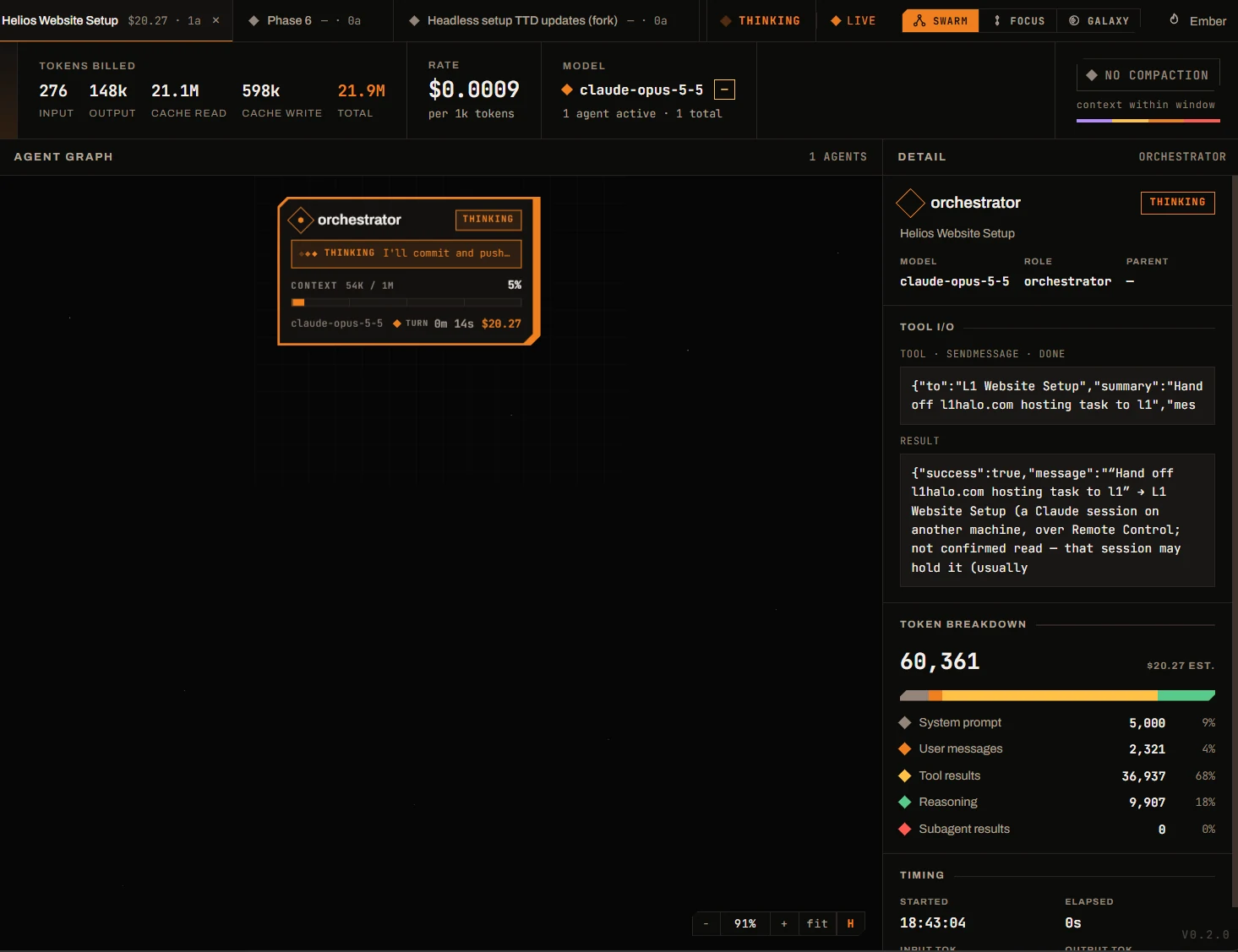
Task: Close the Helios Website Setup tab
Action: pyautogui.click(x=215, y=20)
